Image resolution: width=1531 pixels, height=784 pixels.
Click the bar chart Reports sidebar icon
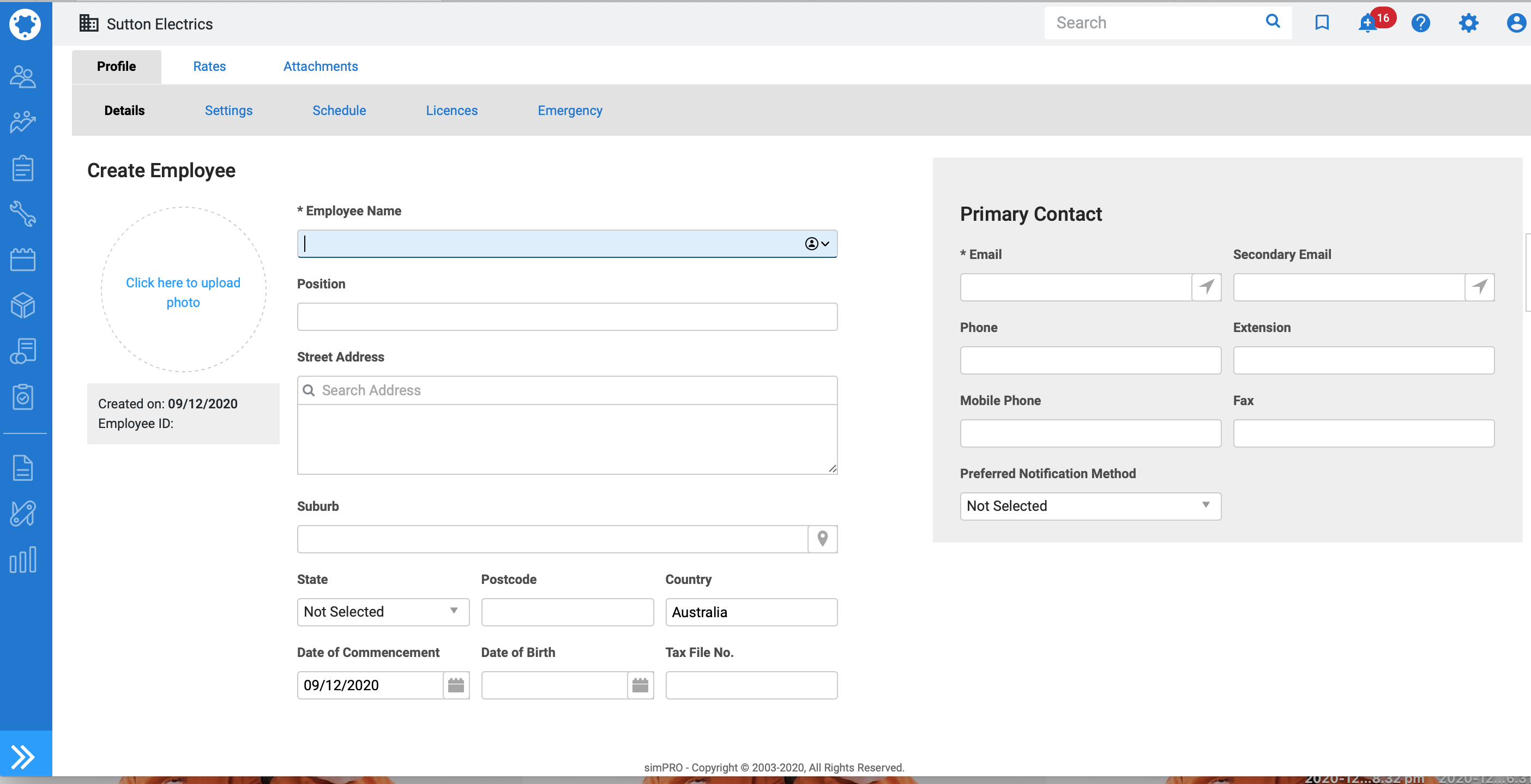click(x=23, y=559)
